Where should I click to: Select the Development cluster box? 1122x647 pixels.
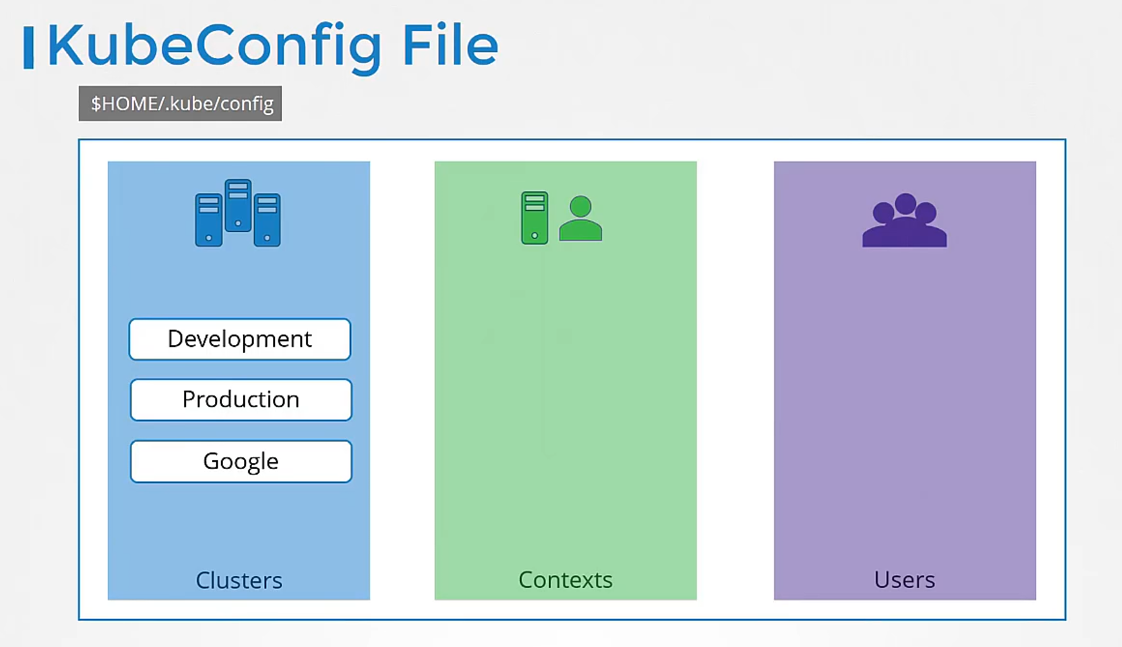(240, 339)
